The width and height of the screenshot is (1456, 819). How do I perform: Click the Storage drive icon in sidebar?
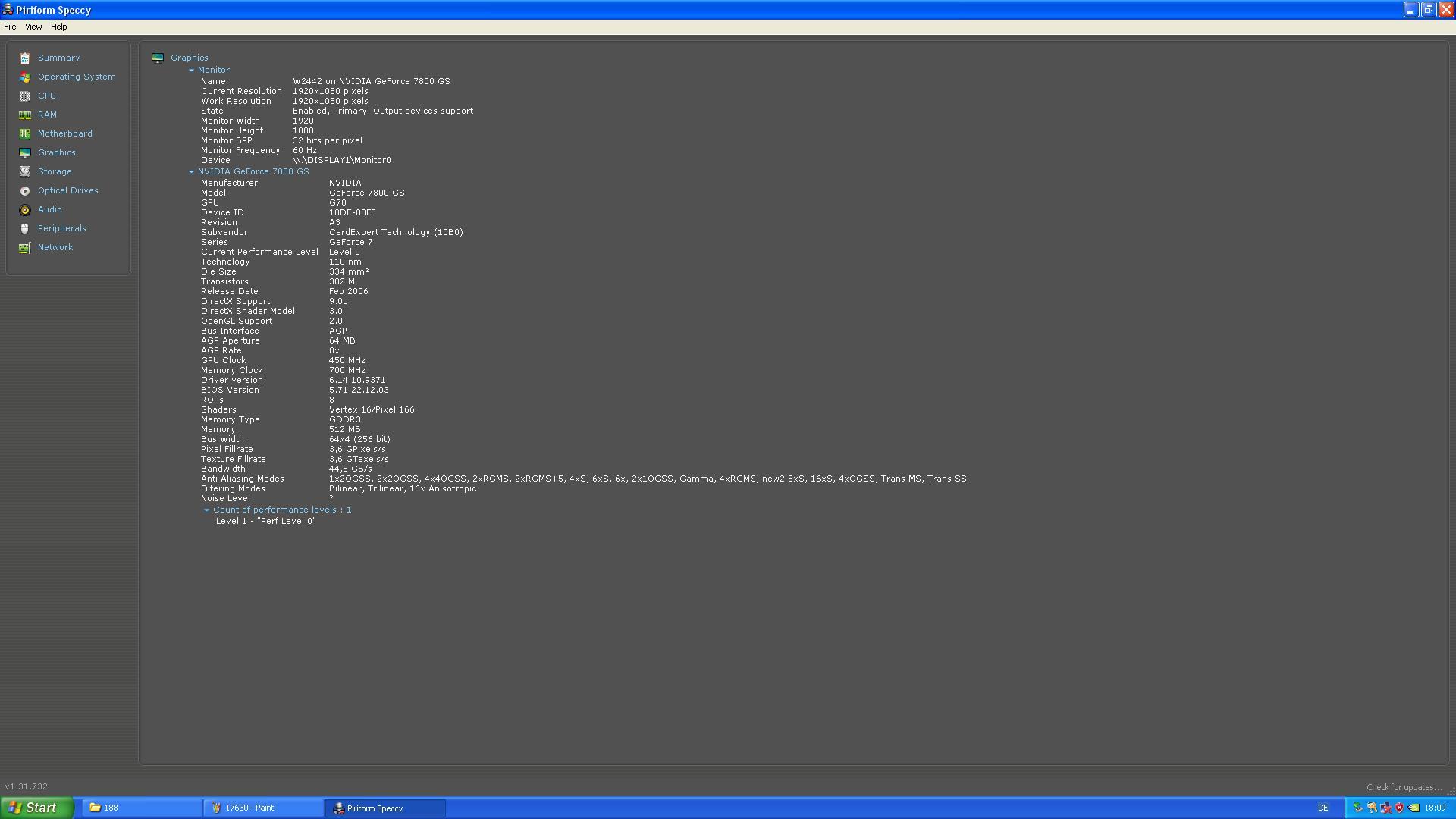(25, 171)
